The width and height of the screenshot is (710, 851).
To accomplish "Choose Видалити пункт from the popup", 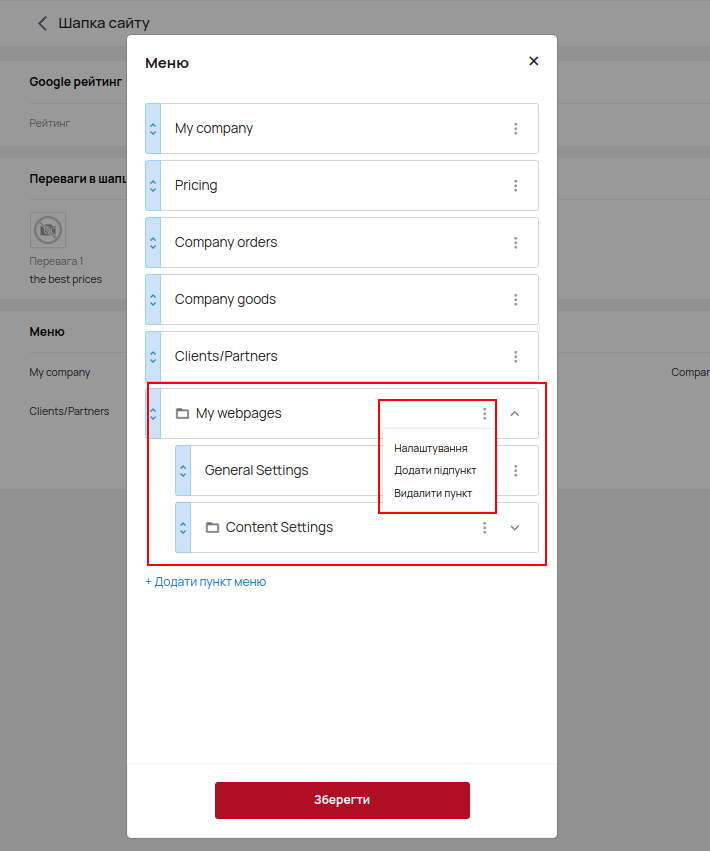I will [433, 493].
